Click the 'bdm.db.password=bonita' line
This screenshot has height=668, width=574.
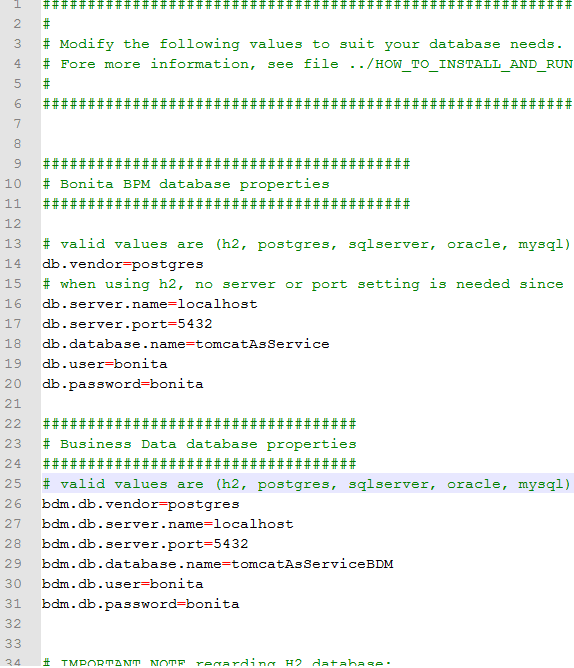[x=141, y=604]
